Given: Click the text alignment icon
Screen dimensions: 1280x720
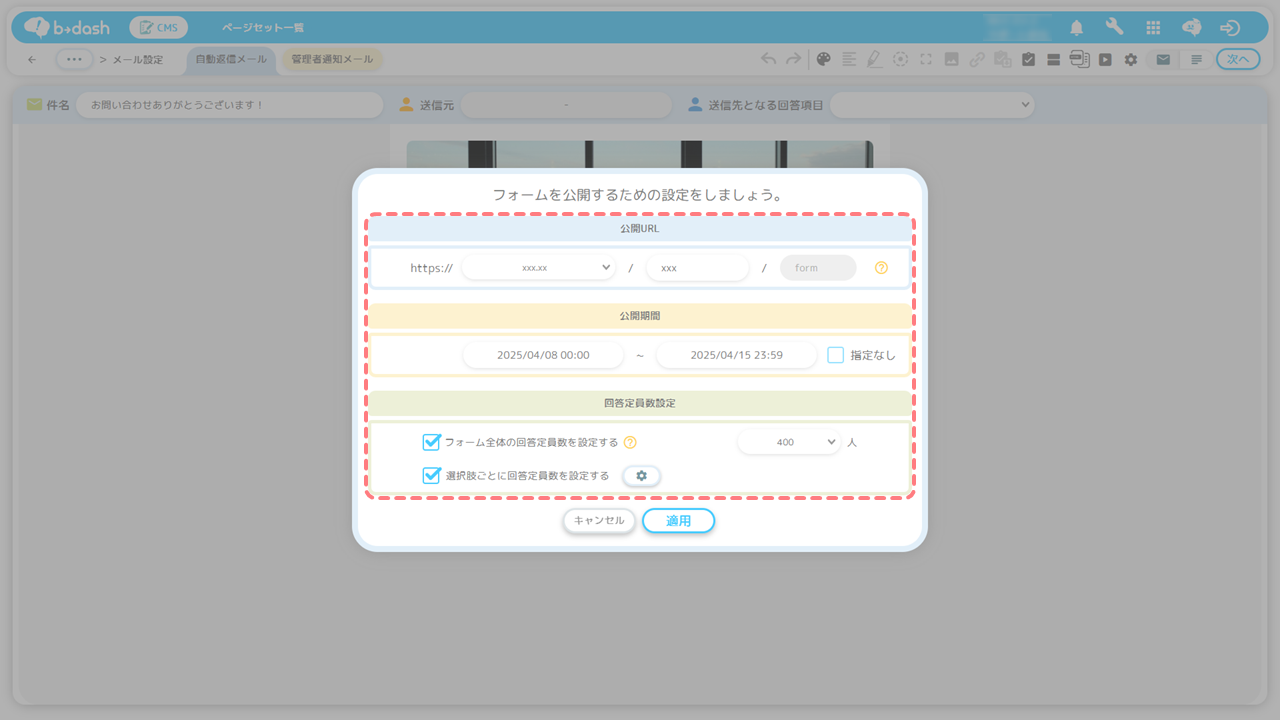Looking at the screenshot, I should click(x=849, y=59).
